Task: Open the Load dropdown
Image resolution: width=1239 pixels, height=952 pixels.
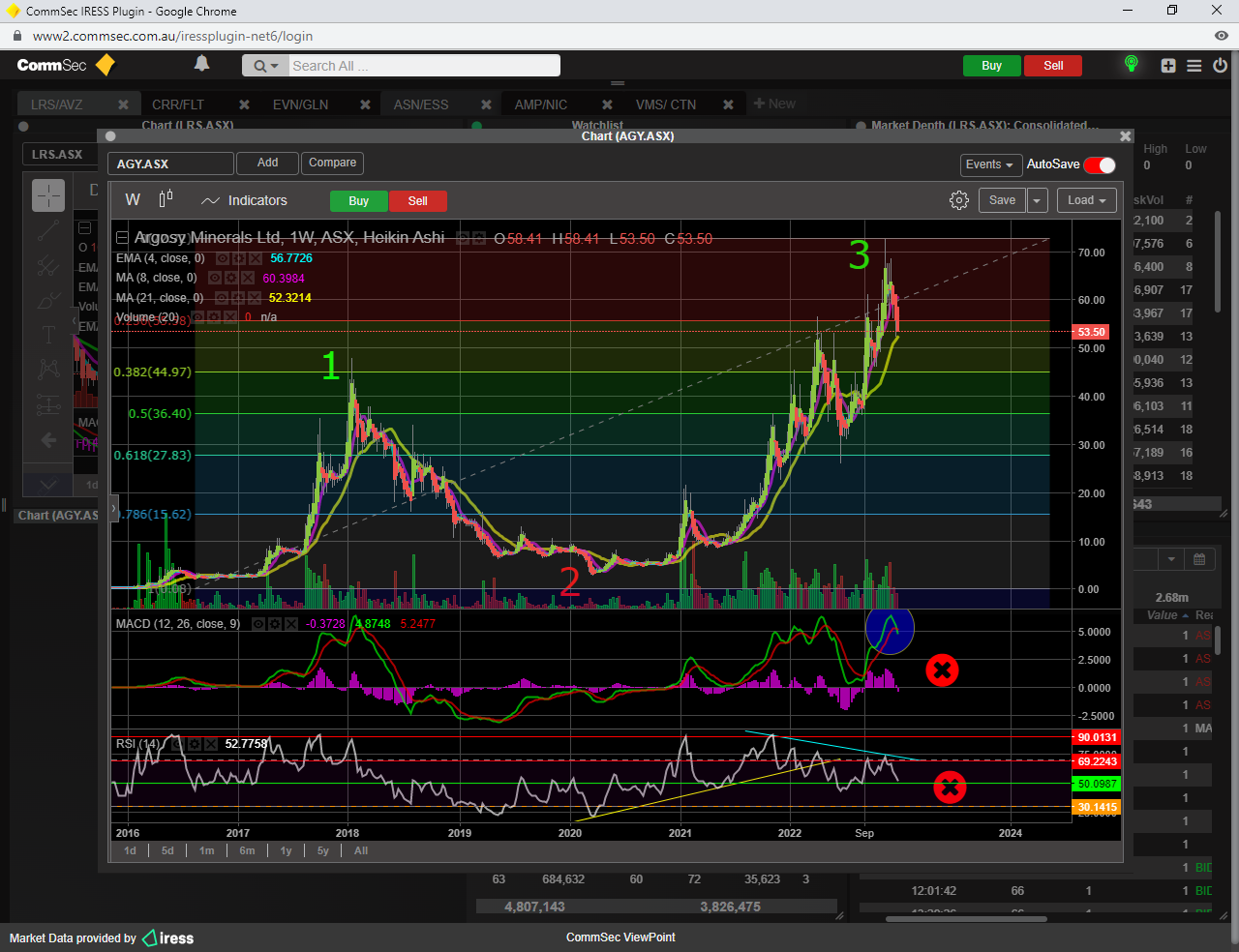Action: tap(1087, 200)
